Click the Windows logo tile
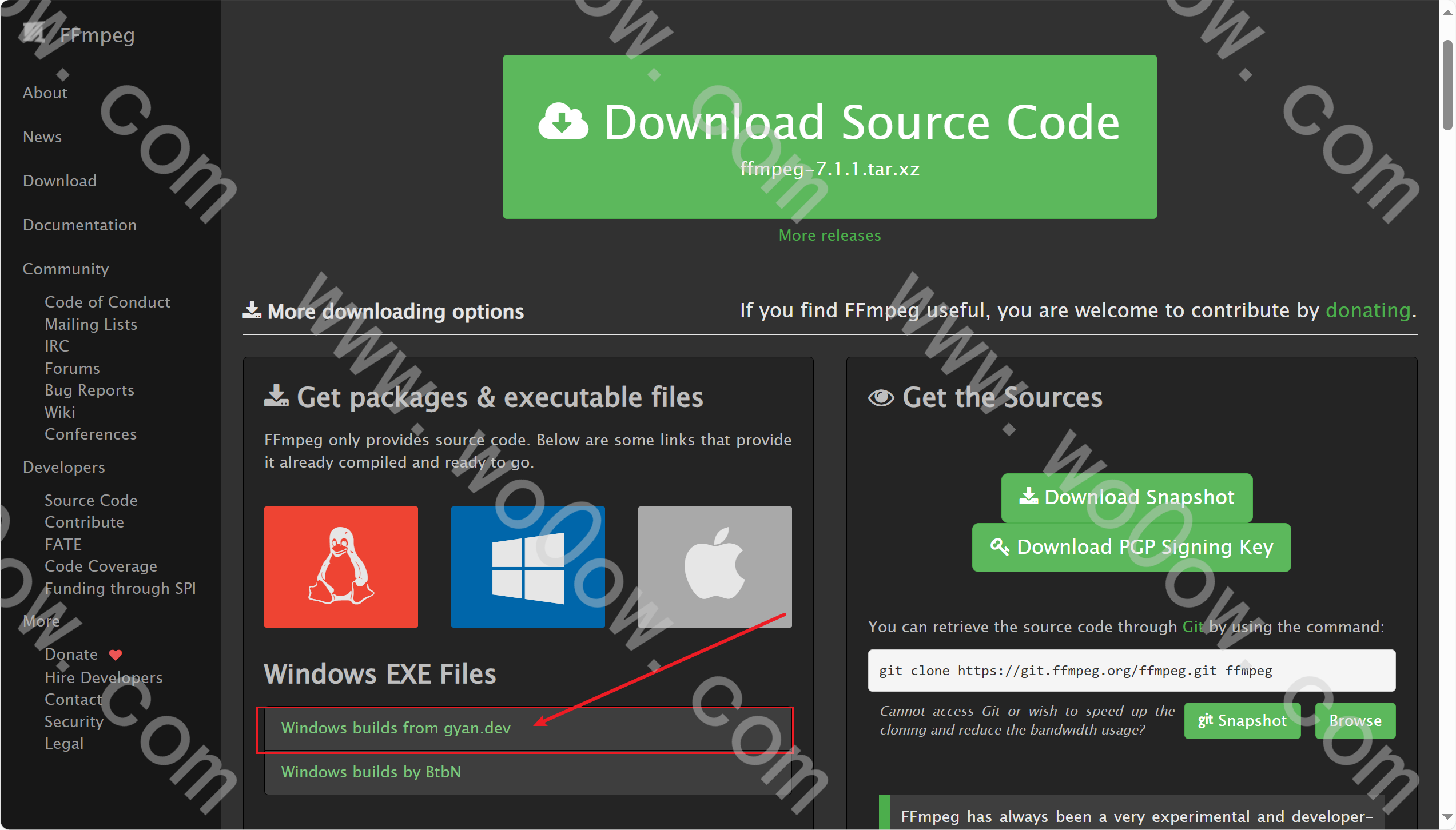The height and width of the screenshot is (830, 1456). pos(527,566)
